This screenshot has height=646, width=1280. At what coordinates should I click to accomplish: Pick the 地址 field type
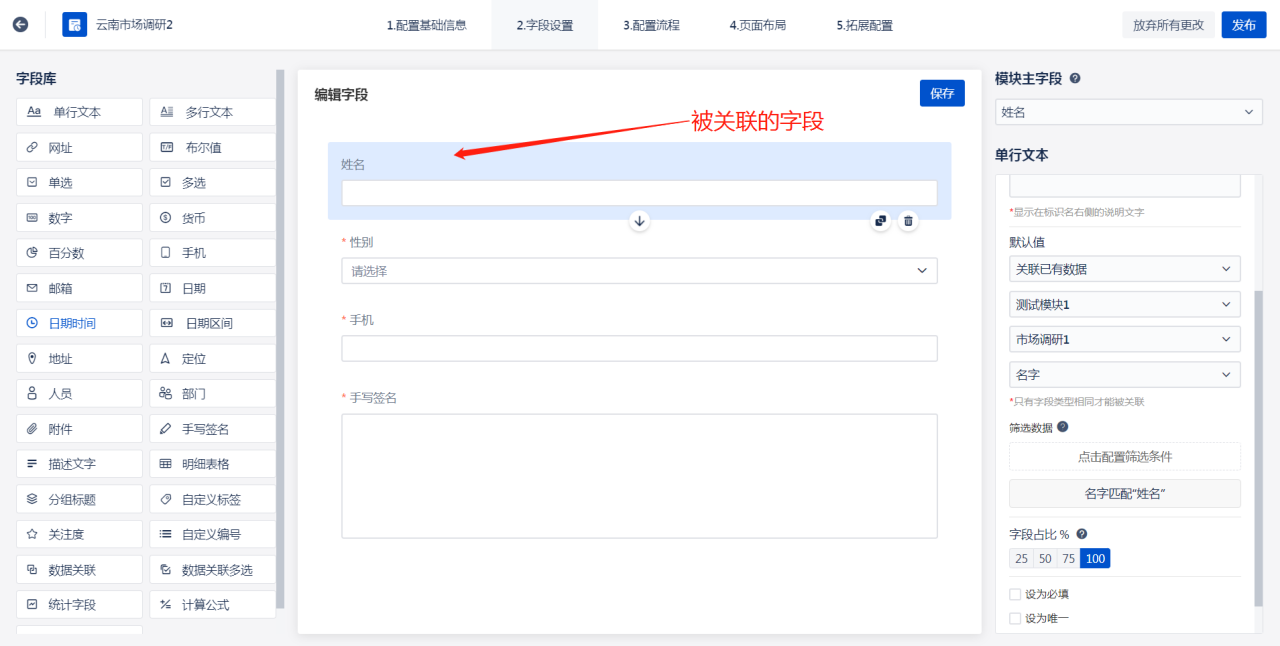click(x=80, y=359)
